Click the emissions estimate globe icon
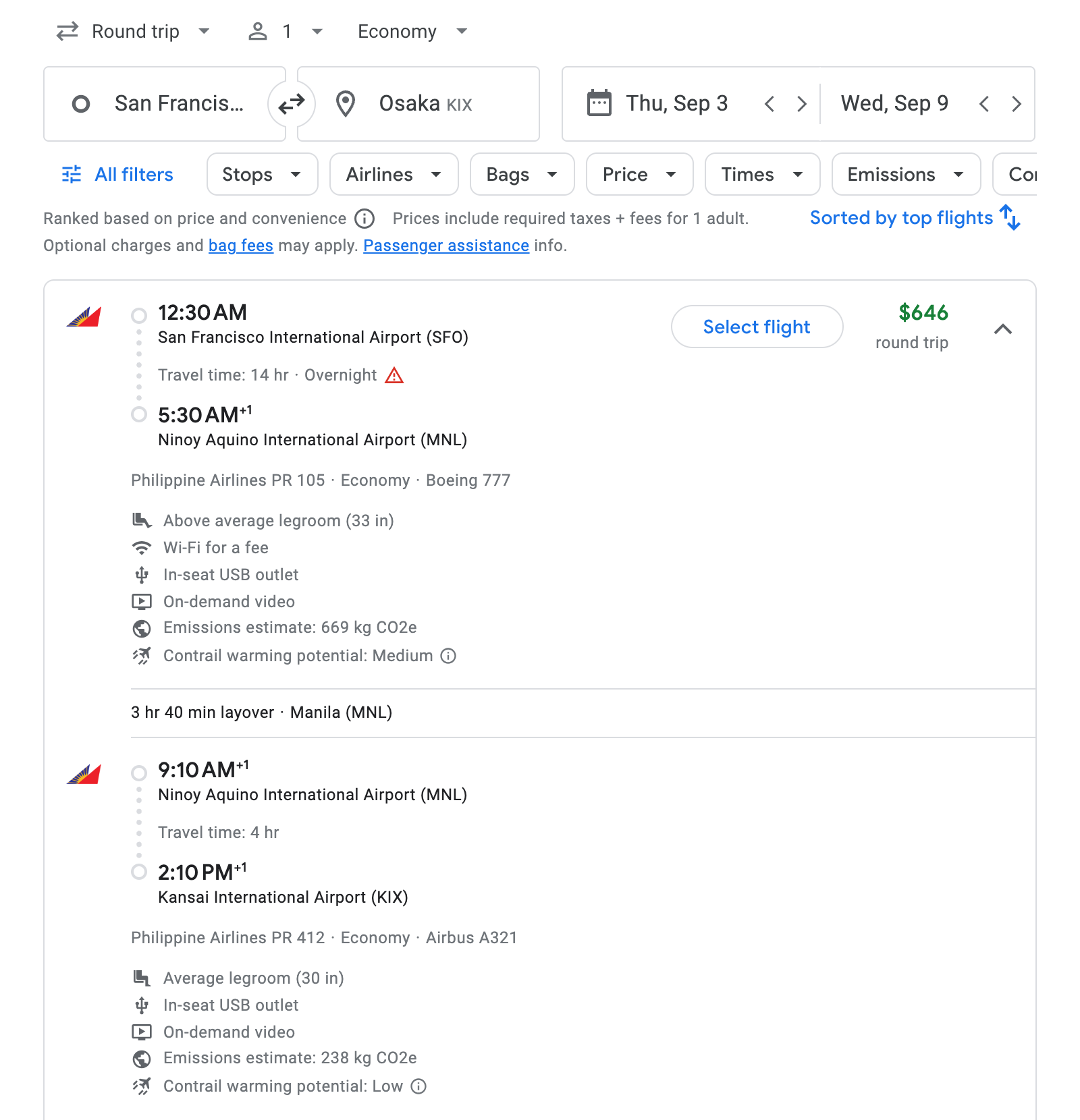Viewport: 1080px width, 1120px height. click(x=141, y=628)
